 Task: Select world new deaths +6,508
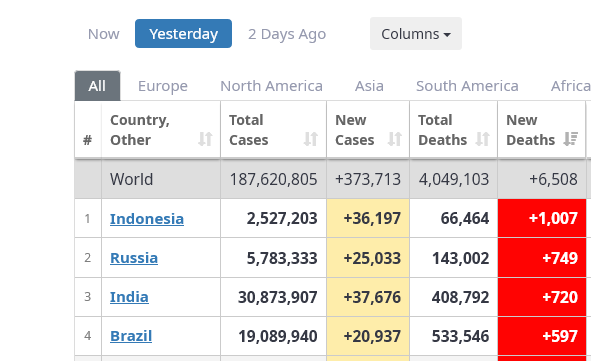(553, 179)
